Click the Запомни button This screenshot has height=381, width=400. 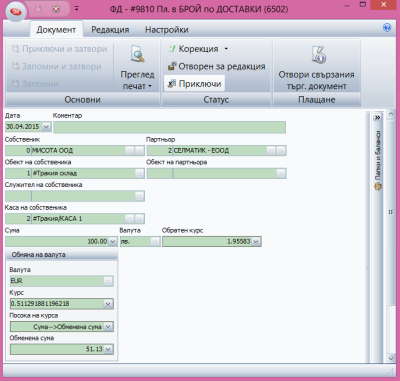point(35,84)
